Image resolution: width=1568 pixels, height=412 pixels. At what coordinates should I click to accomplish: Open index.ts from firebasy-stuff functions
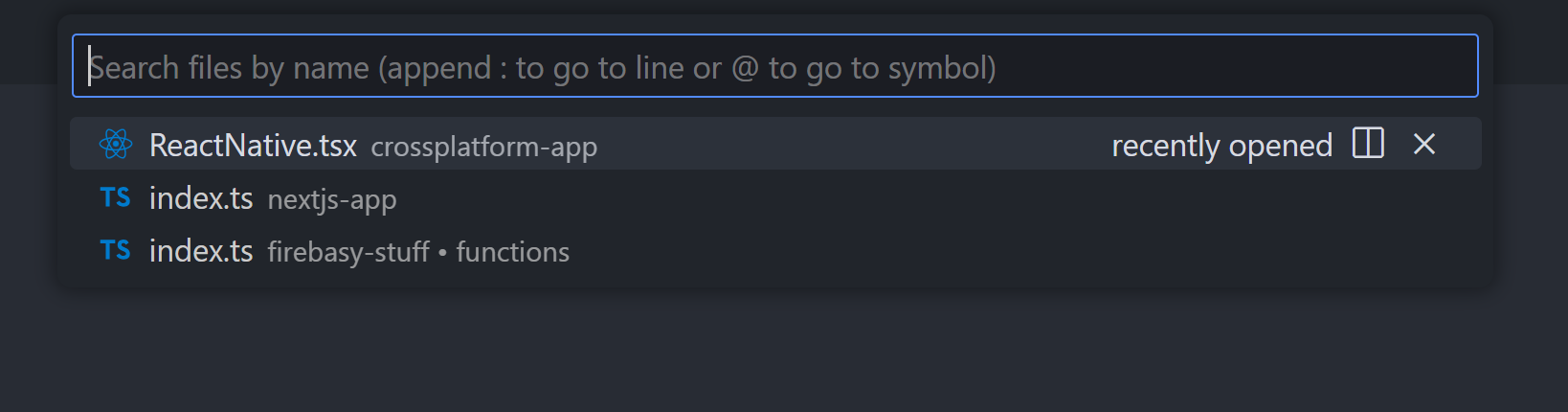[201, 251]
